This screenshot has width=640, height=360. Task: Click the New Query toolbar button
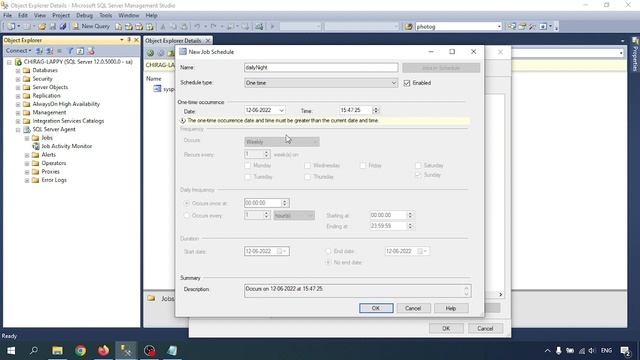point(91,26)
